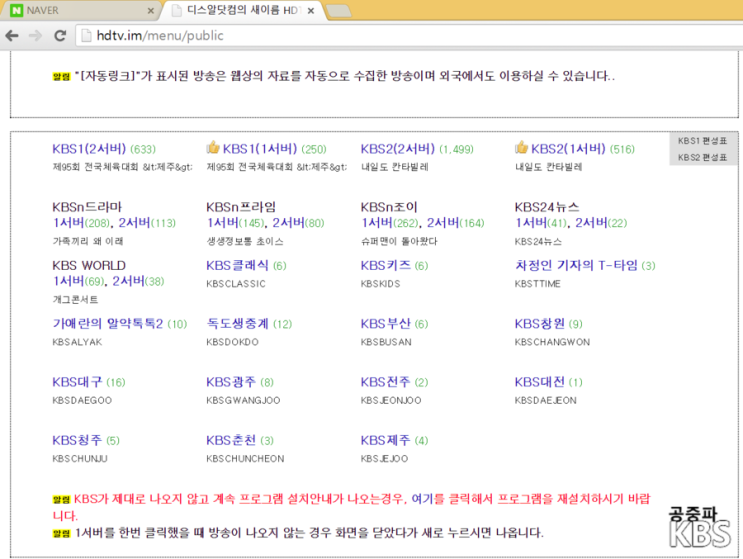Open KBSn조이 1서버(262) link
The image size is (743, 559).
point(390,223)
